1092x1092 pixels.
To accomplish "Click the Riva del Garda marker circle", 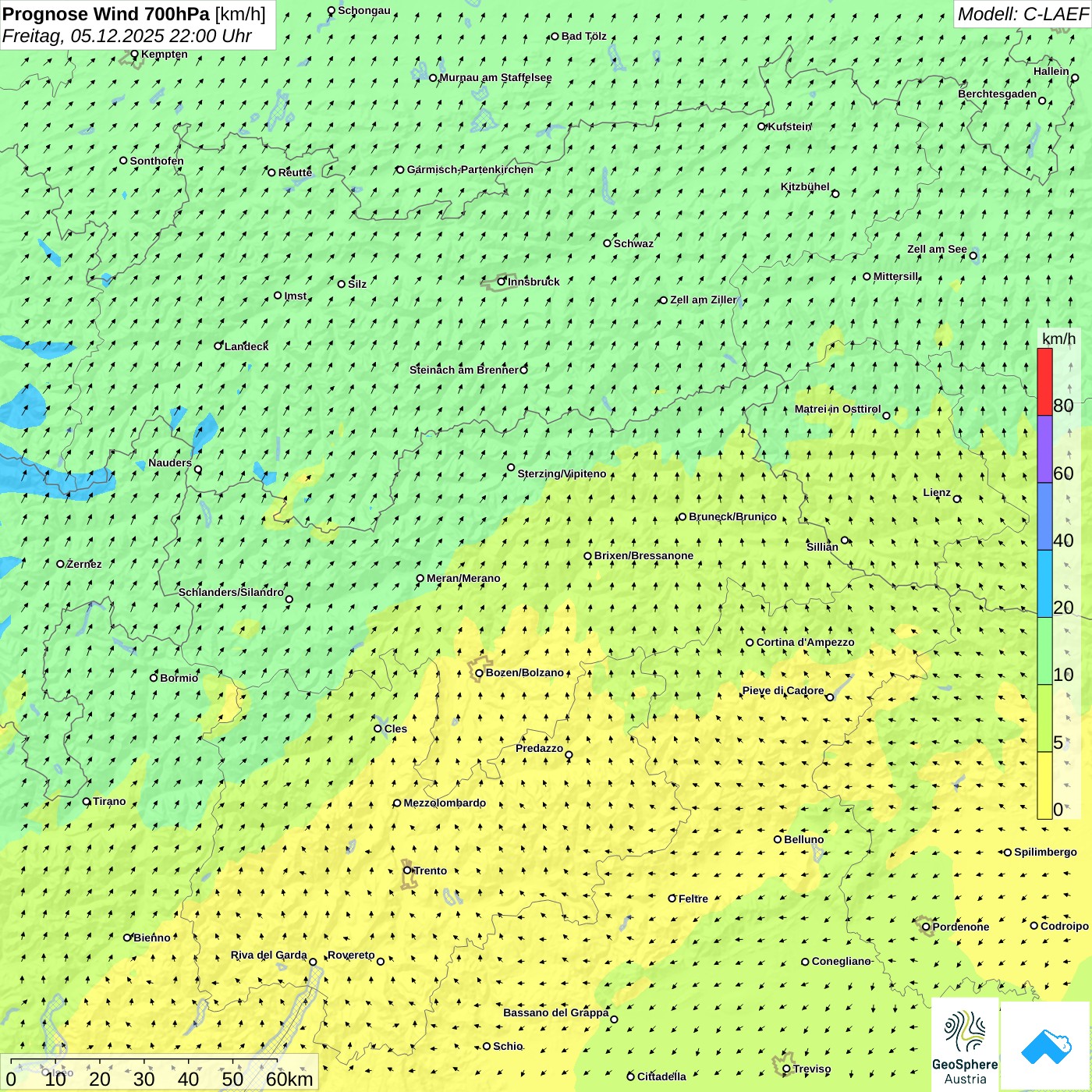I will coord(313,962).
